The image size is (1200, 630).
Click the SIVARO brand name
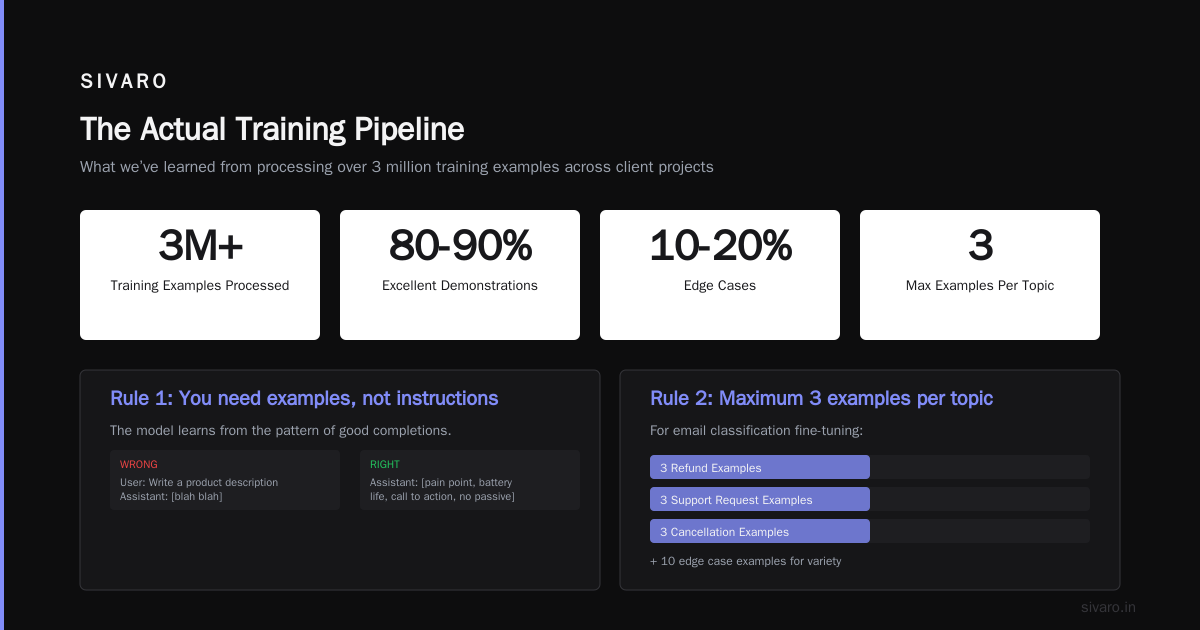click(124, 82)
